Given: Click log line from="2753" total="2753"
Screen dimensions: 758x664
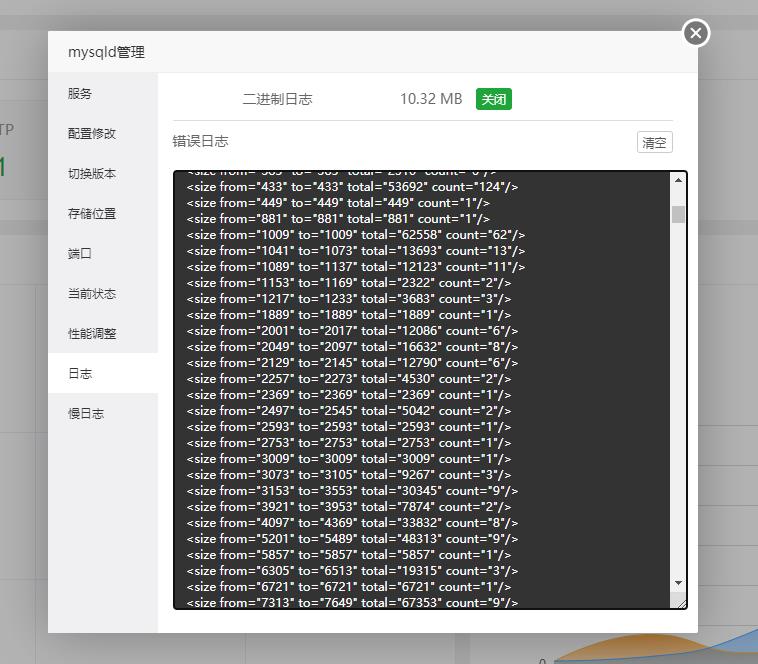Looking at the screenshot, I should coord(349,443).
